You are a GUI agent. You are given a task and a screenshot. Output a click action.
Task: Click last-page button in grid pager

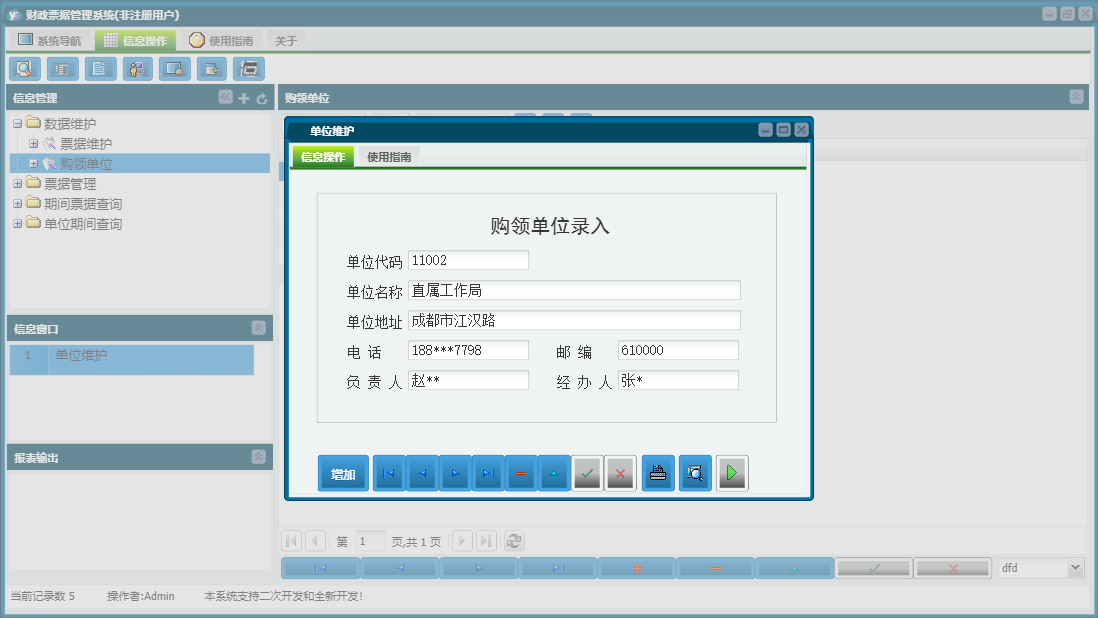(x=486, y=541)
